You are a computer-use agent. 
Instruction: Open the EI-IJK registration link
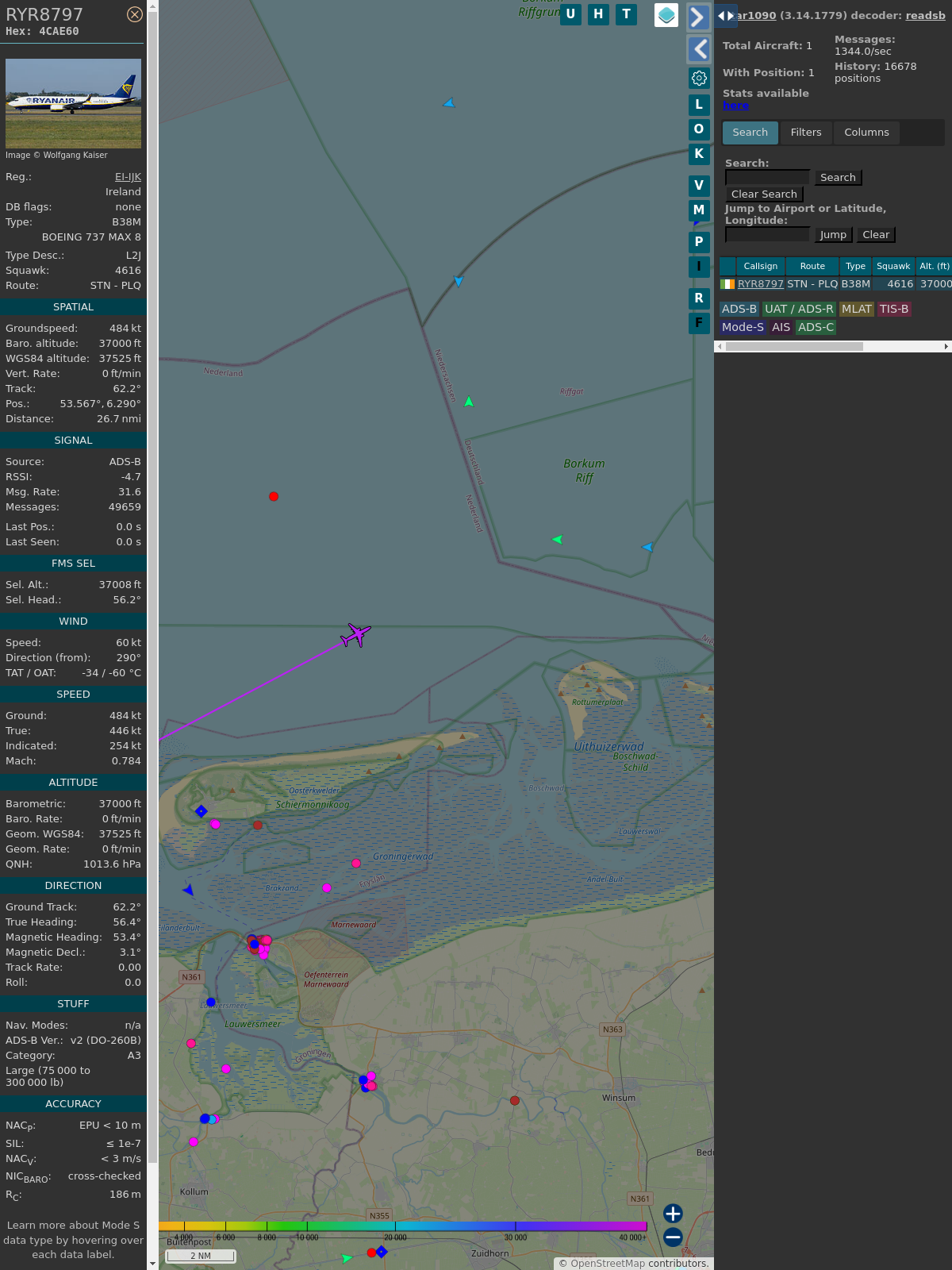pos(128,177)
